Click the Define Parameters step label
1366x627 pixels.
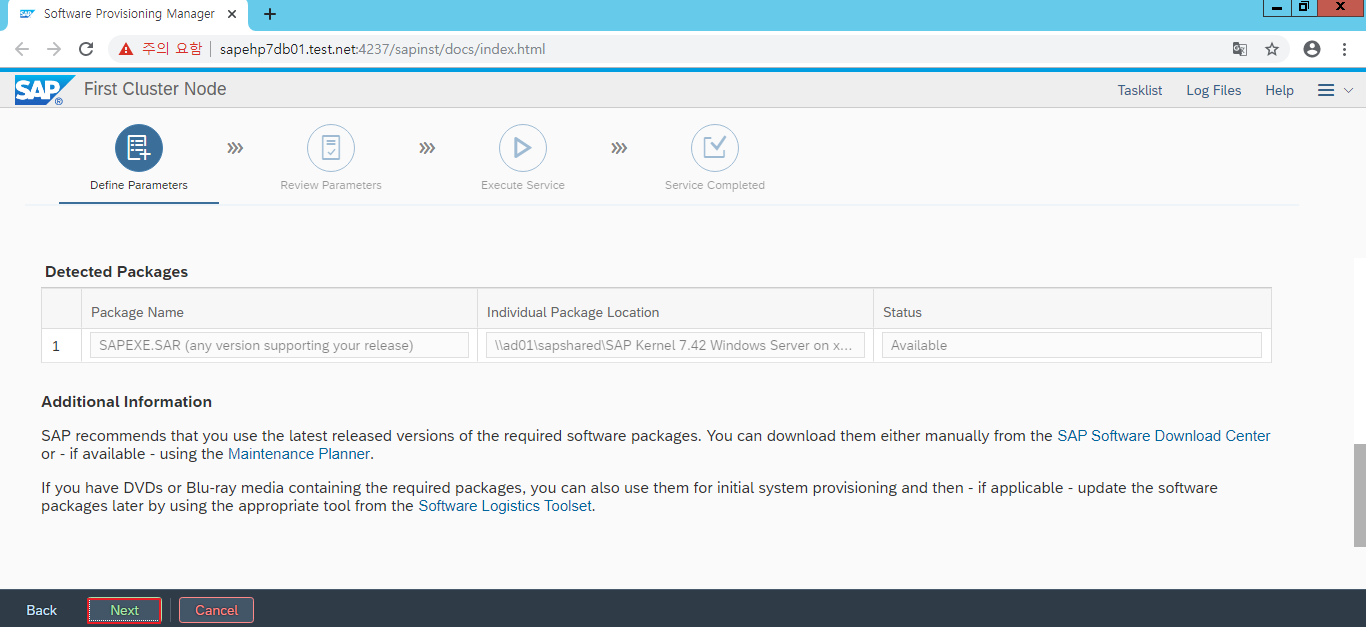pyautogui.click(x=139, y=185)
